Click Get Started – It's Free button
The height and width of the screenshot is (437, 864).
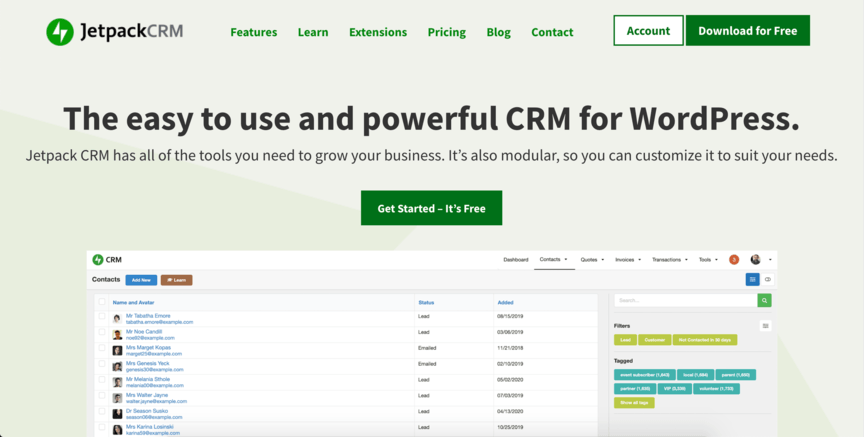click(x=431, y=208)
